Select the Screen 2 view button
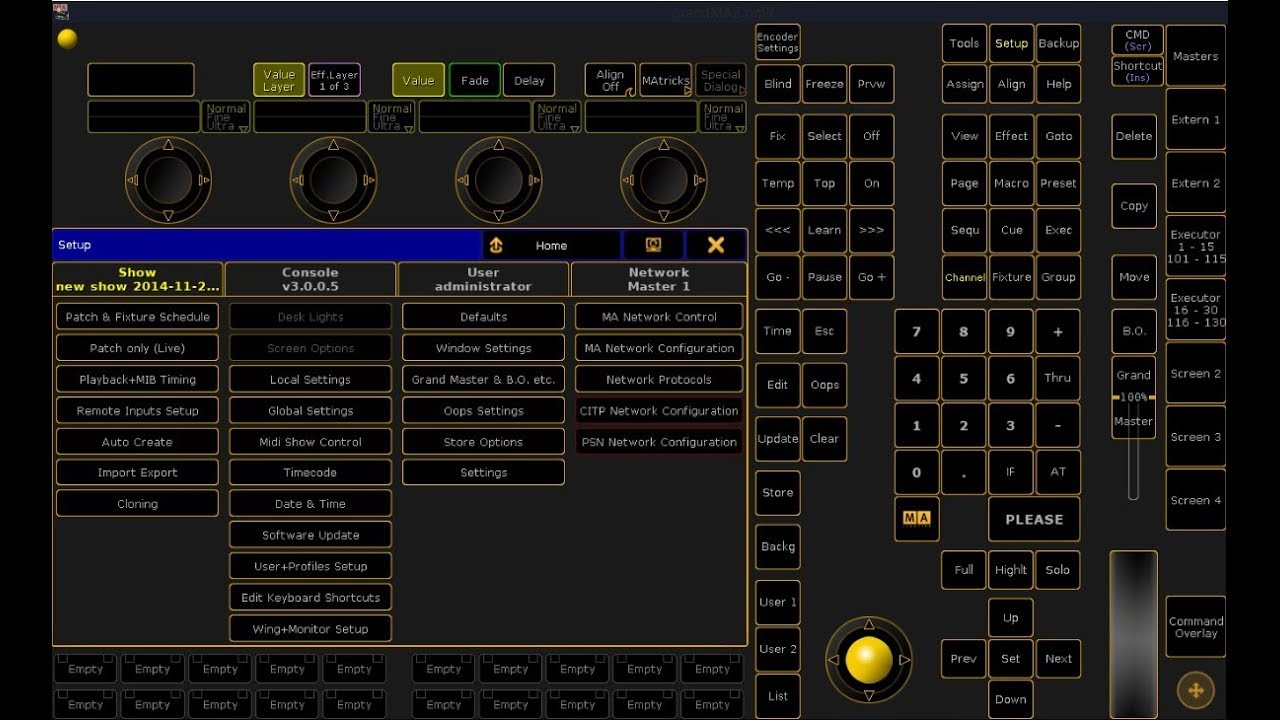The height and width of the screenshot is (720, 1280). click(x=1196, y=373)
